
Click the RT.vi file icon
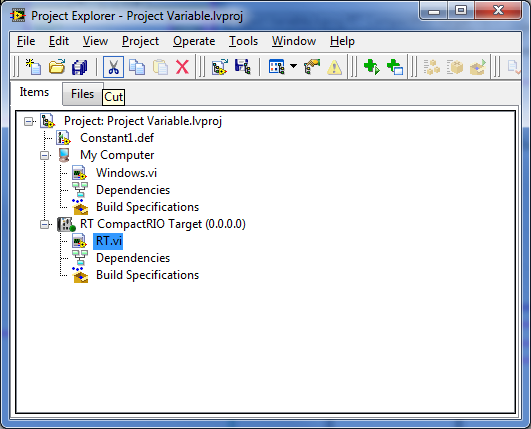point(80,241)
